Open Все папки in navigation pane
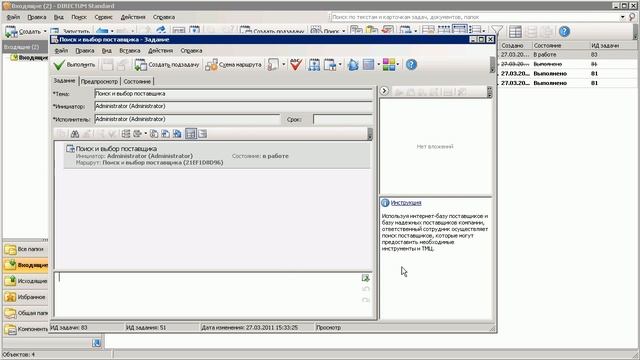Image resolution: width=640 pixels, height=360 pixels. coord(26,249)
